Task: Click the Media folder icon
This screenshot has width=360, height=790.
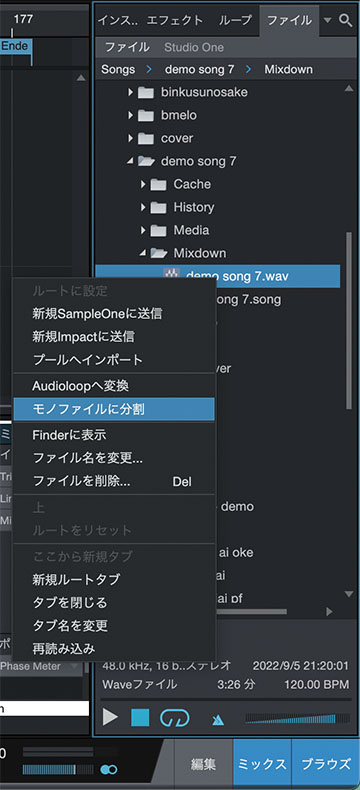Action: coord(159,230)
